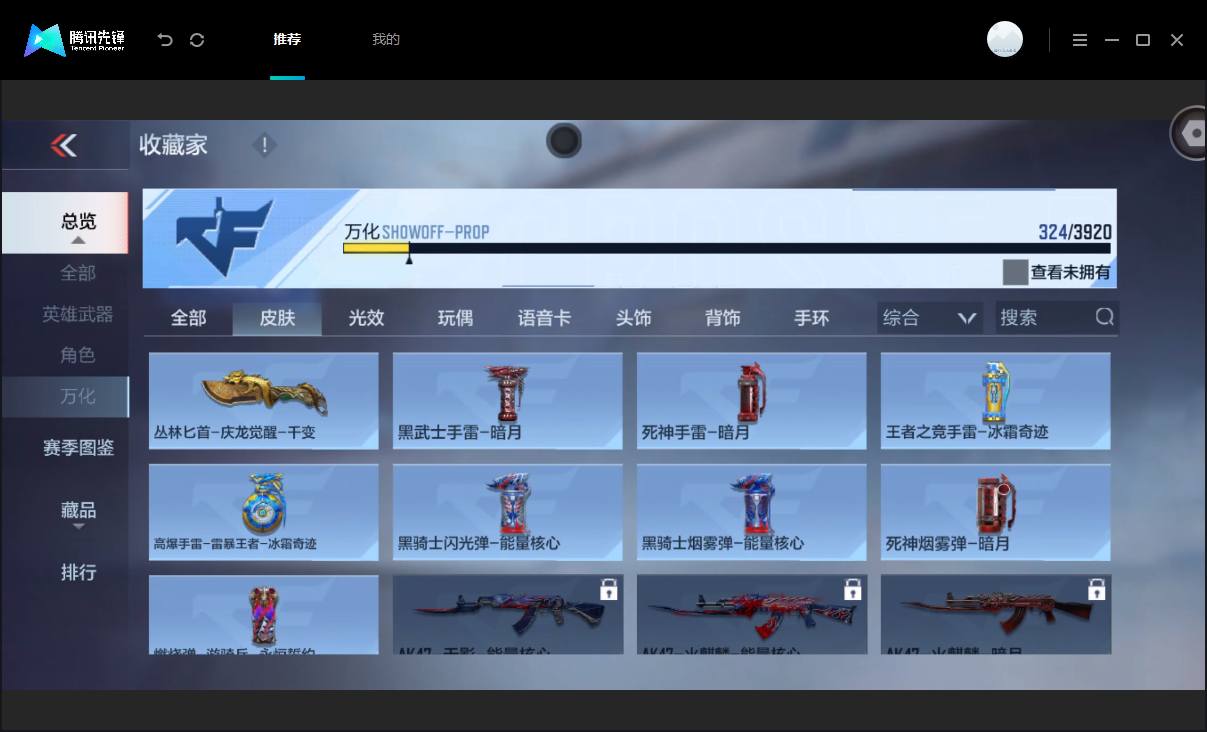Image resolution: width=1207 pixels, height=732 pixels.
Task: Expand the 藏品 sidebar section
Action: click(79, 513)
